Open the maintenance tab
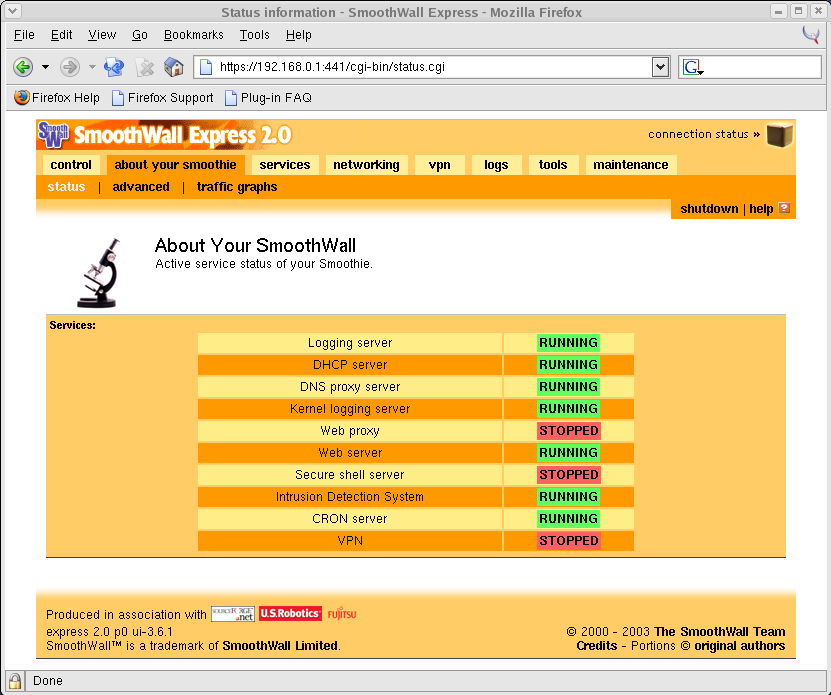 tap(631, 165)
